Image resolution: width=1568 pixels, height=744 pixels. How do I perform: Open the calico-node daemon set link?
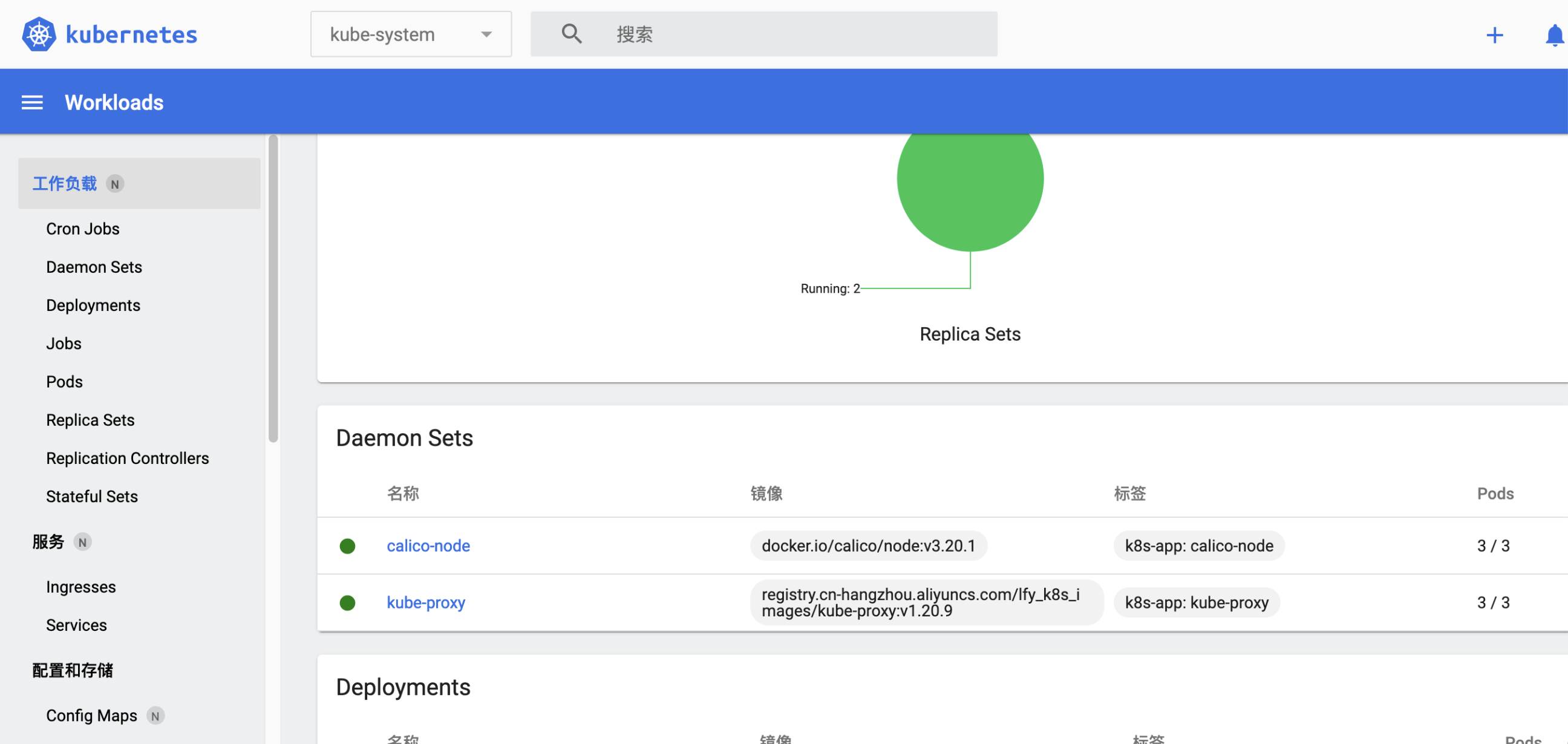coord(428,546)
